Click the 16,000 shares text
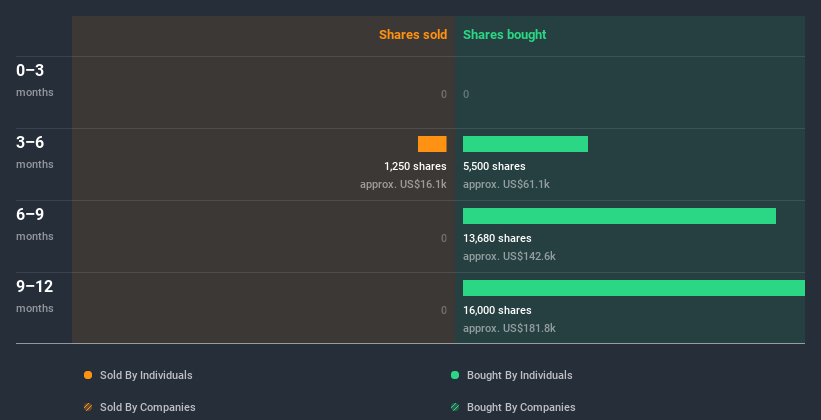The width and height of the screenshot is (821, 420). pyautogui.click(x=497, y=310)
